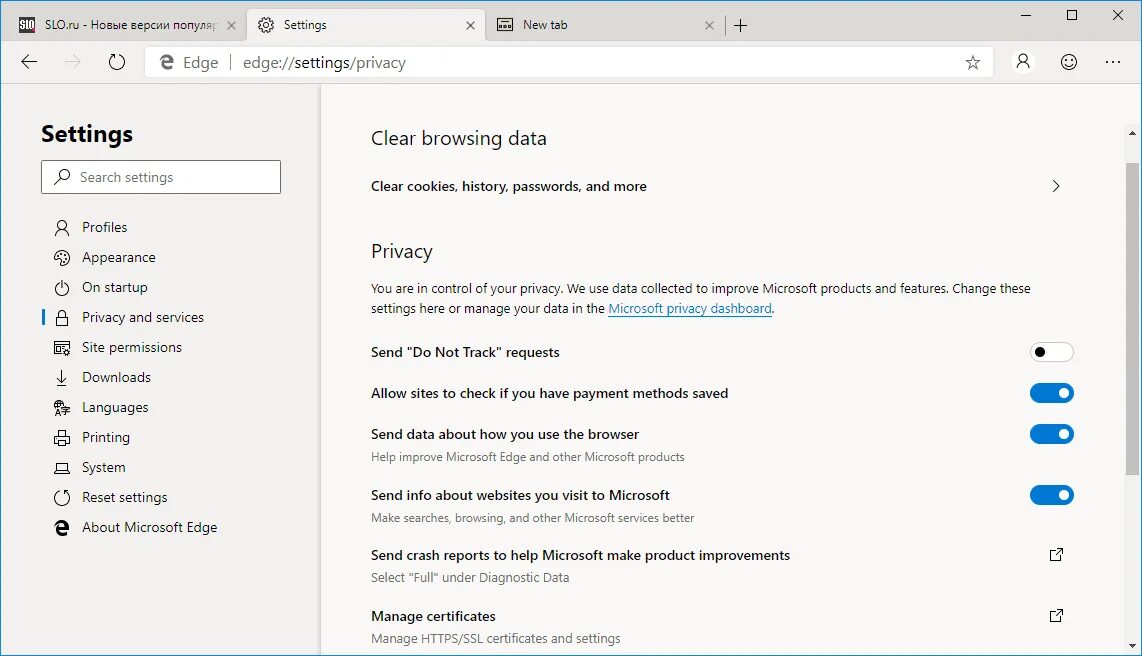Enable Send Do Not Track requests
1142x656 pixels.
(x=1051, y=352)
